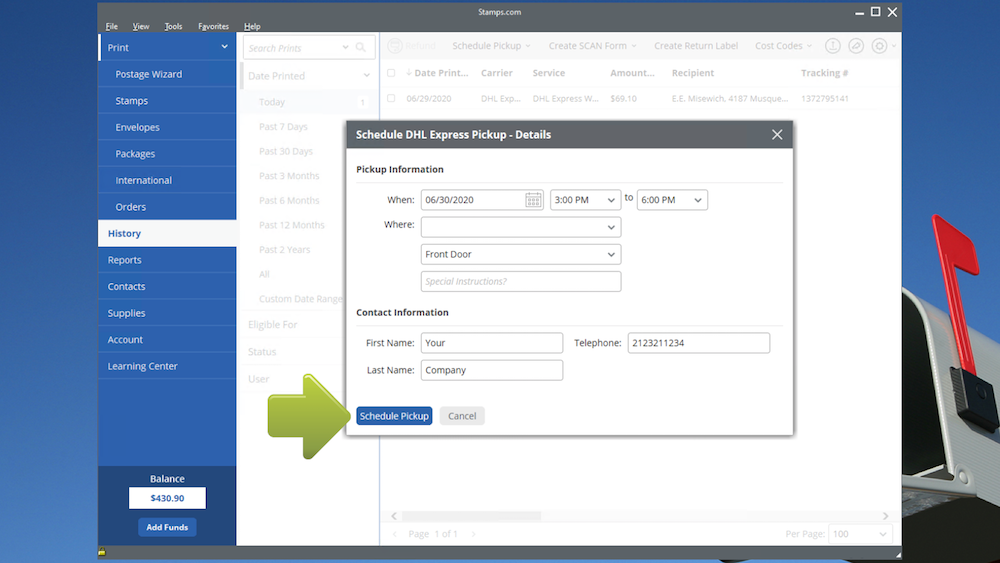Select Past 6 Months filter
Screen dimensions: 1000x563
(289, 200)
